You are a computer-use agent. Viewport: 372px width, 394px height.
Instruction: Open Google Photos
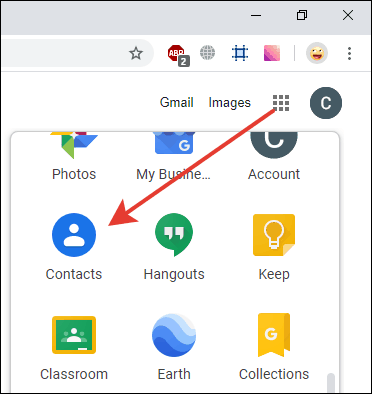tap(74, 145)
